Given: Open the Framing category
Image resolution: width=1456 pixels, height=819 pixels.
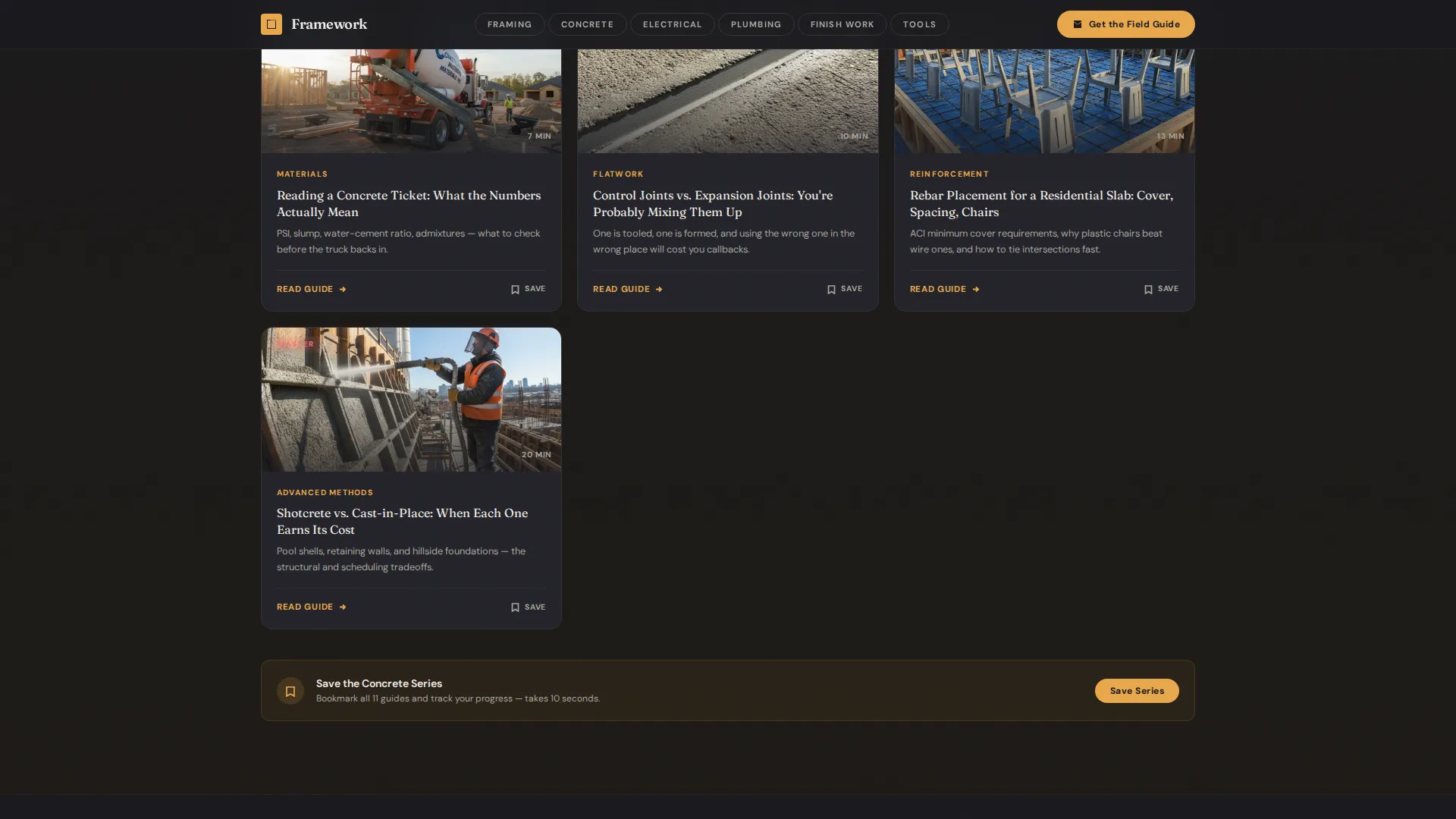Looking at the screenshot, I should [510, 24].
